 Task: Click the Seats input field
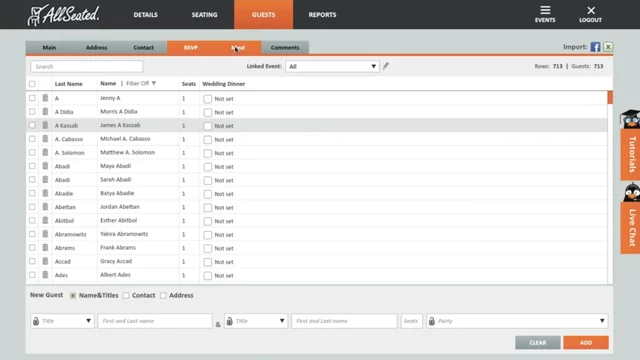tap(411, 321)
